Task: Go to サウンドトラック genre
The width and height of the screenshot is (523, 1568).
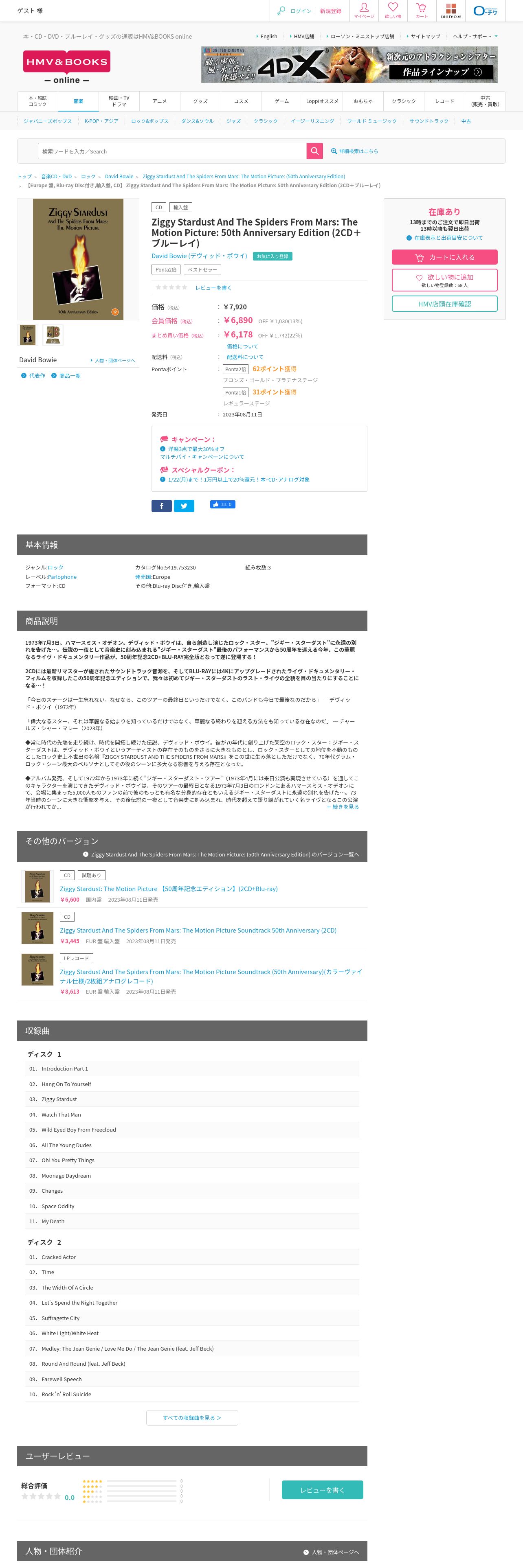Action: click(429, 121)
